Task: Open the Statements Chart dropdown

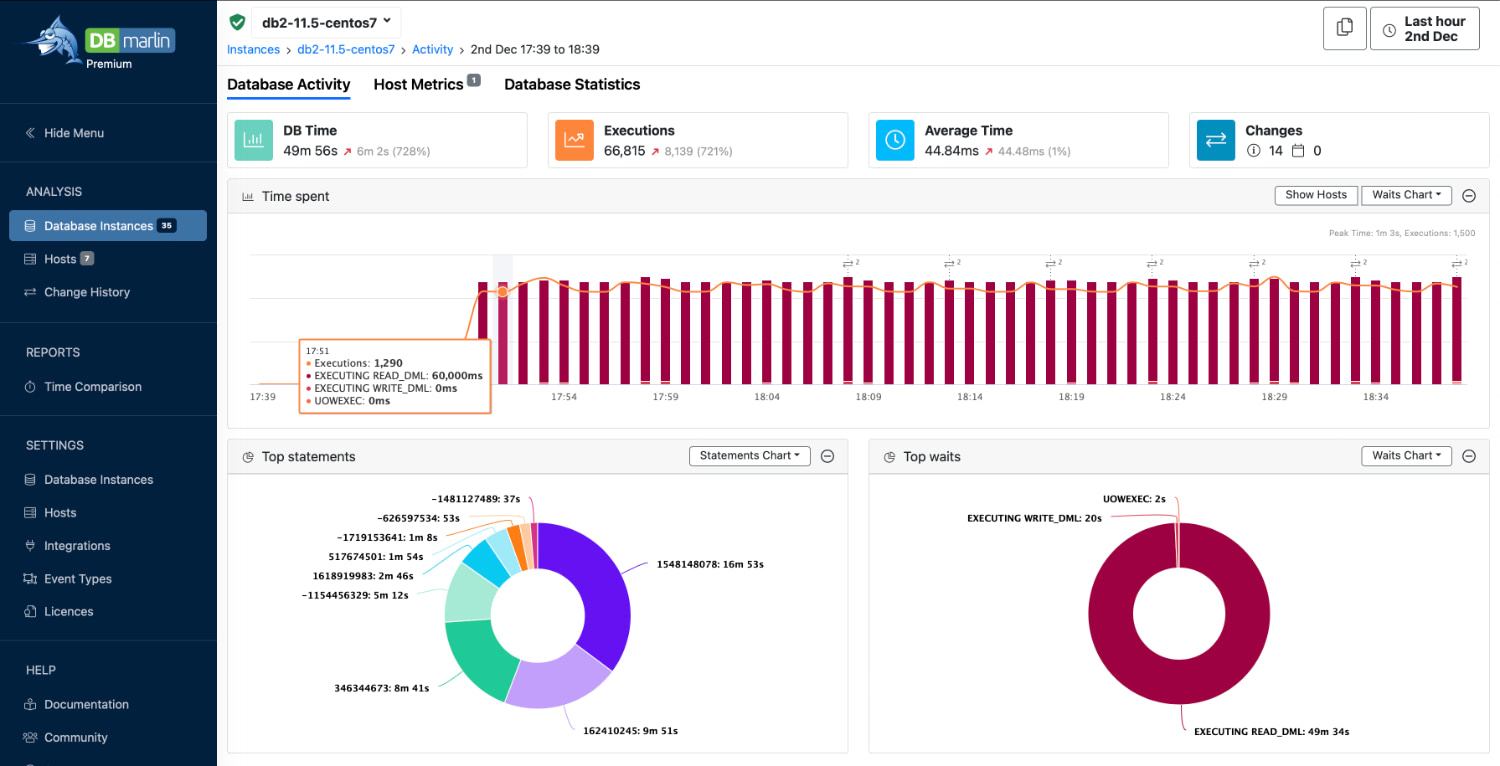Action: (x=750, y=456)
